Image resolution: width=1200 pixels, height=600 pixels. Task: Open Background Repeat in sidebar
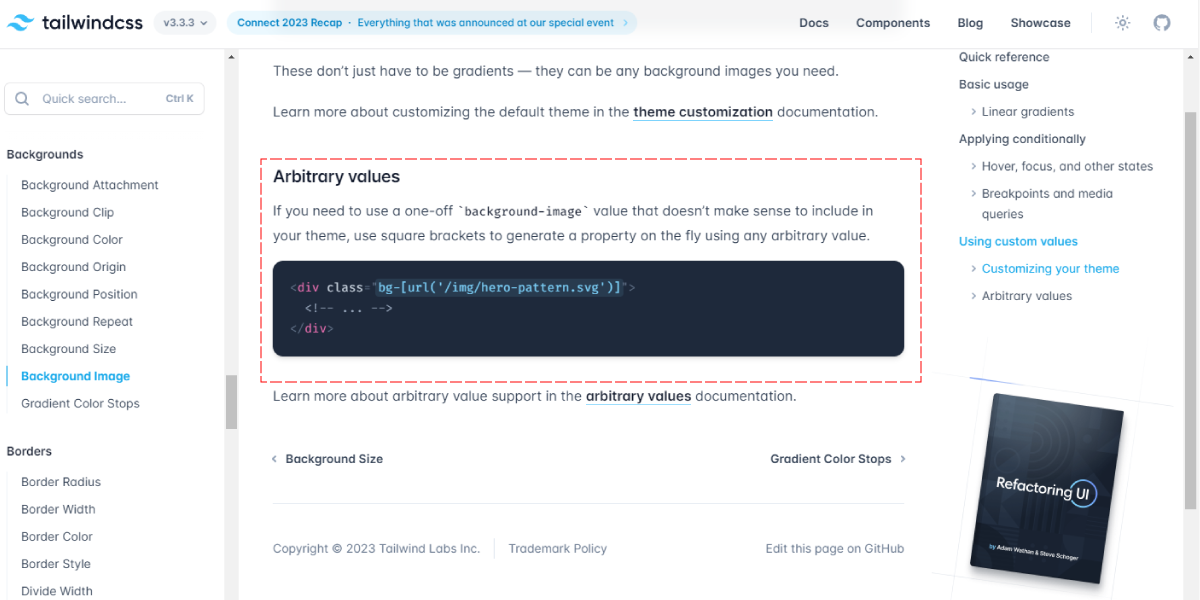[x=77, y=322]
